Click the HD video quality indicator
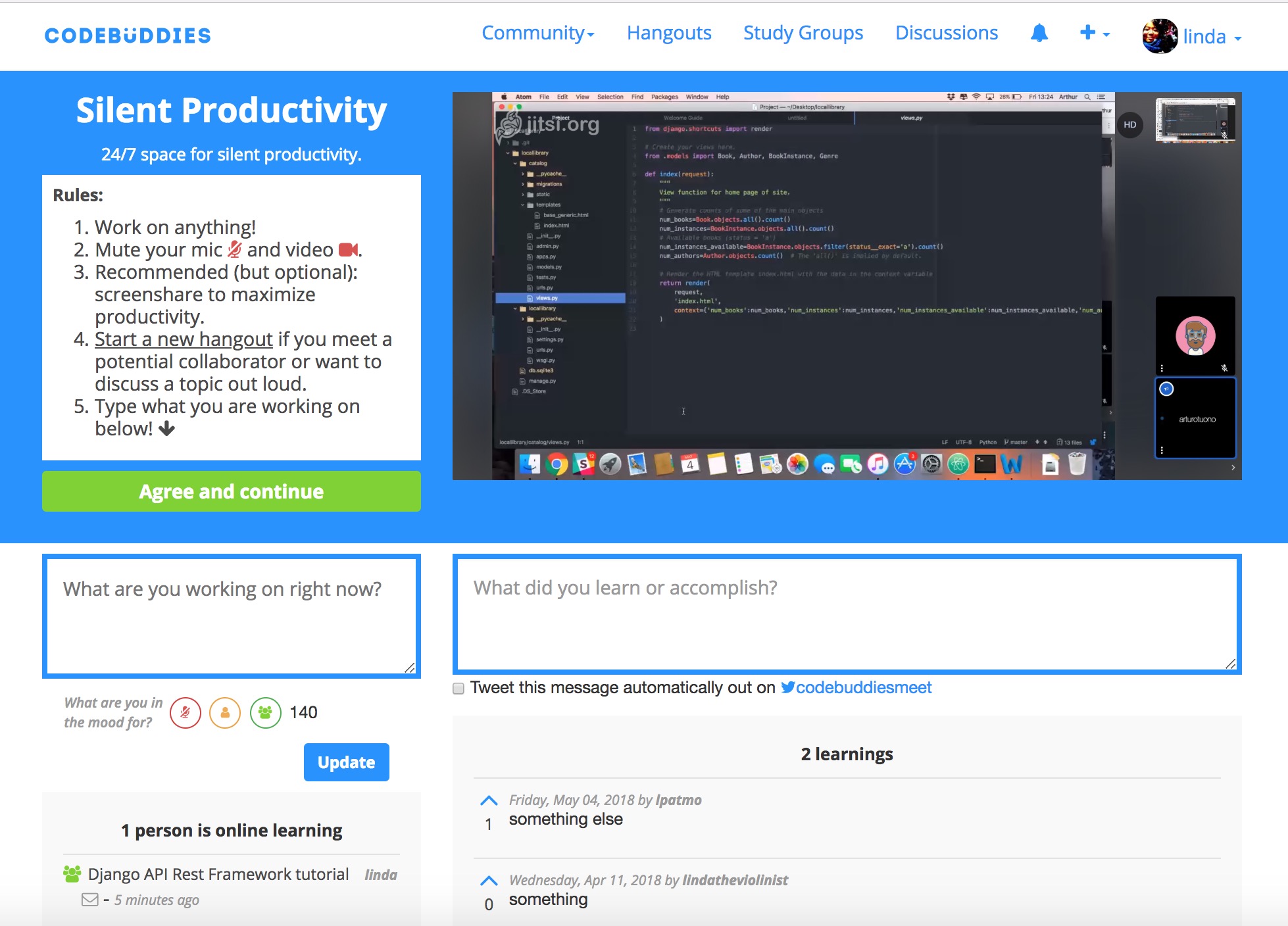 coord(1130,124)
